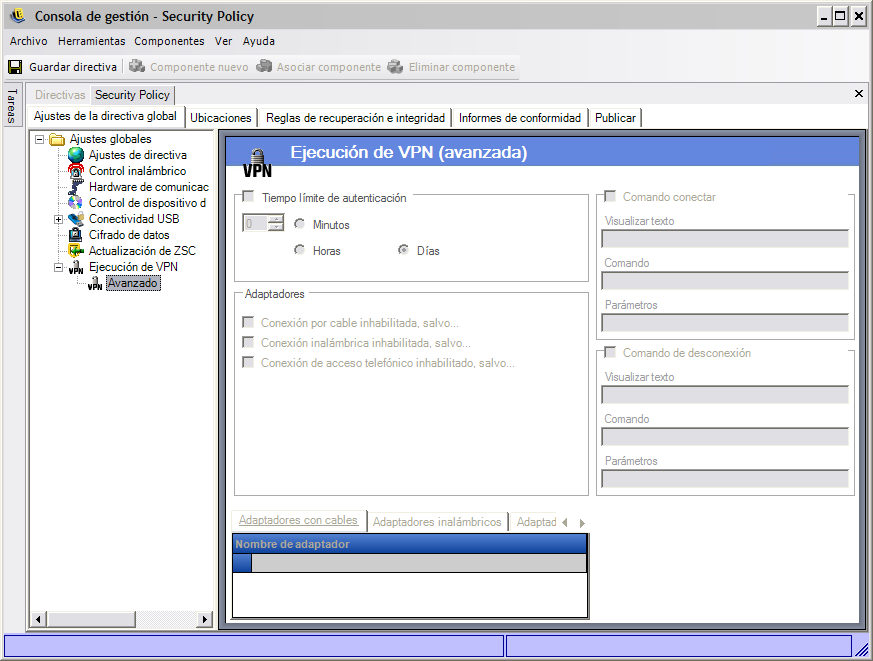Select the Adaptadores inalámbricos tab
Viewport: 873px width, 661px height.
coord(437,522)
